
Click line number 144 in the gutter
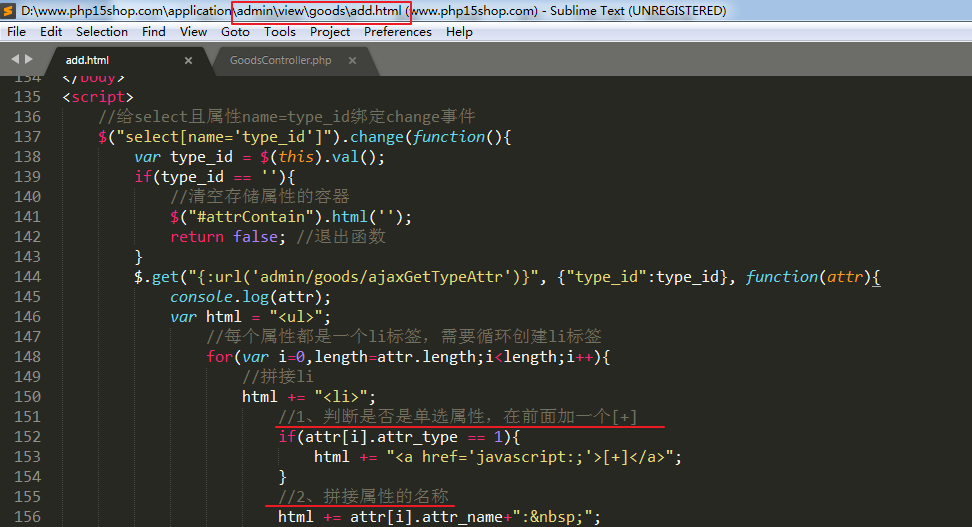(27, 277)
